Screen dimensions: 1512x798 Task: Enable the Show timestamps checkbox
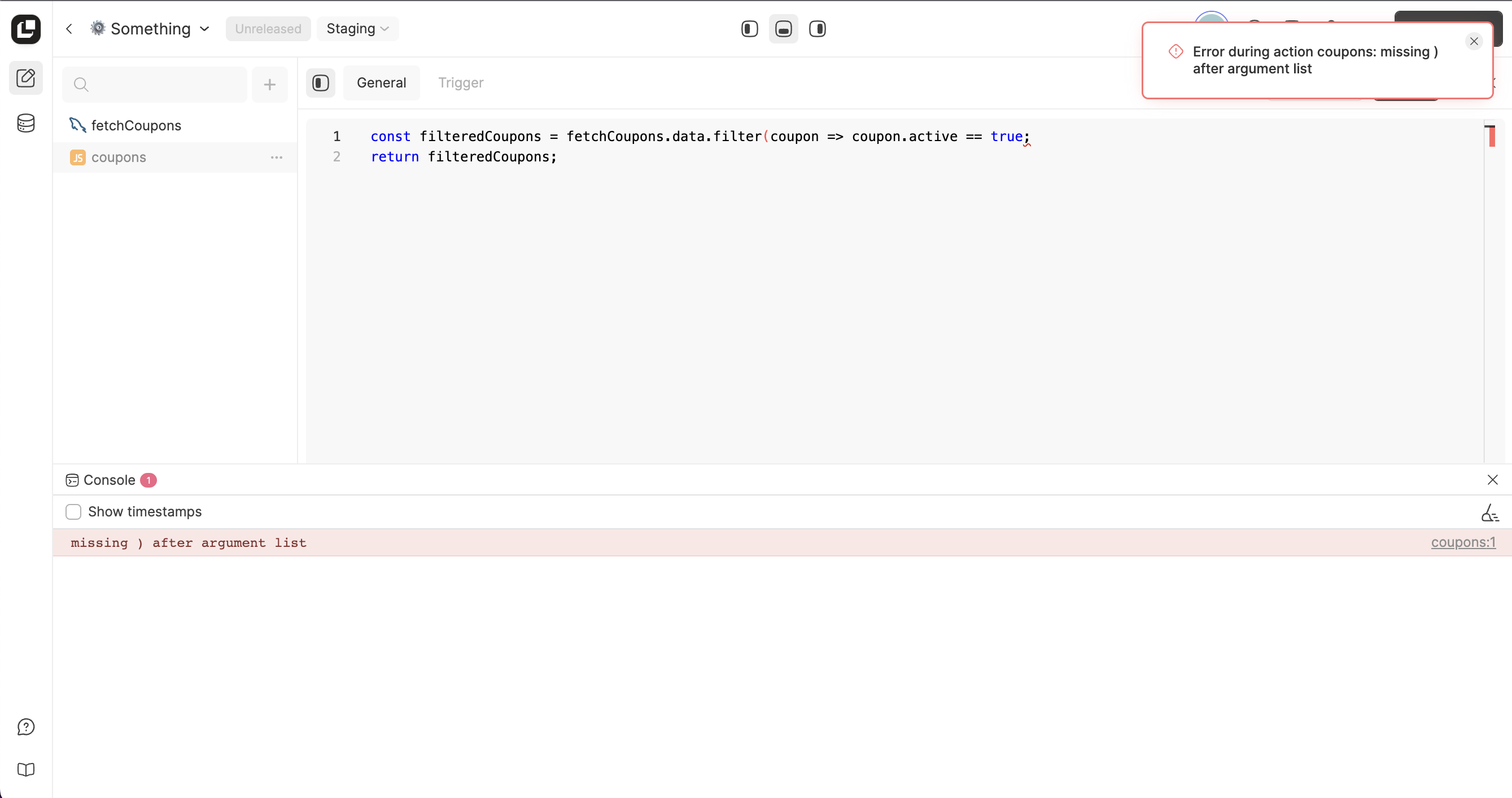[x=73, y=512]
